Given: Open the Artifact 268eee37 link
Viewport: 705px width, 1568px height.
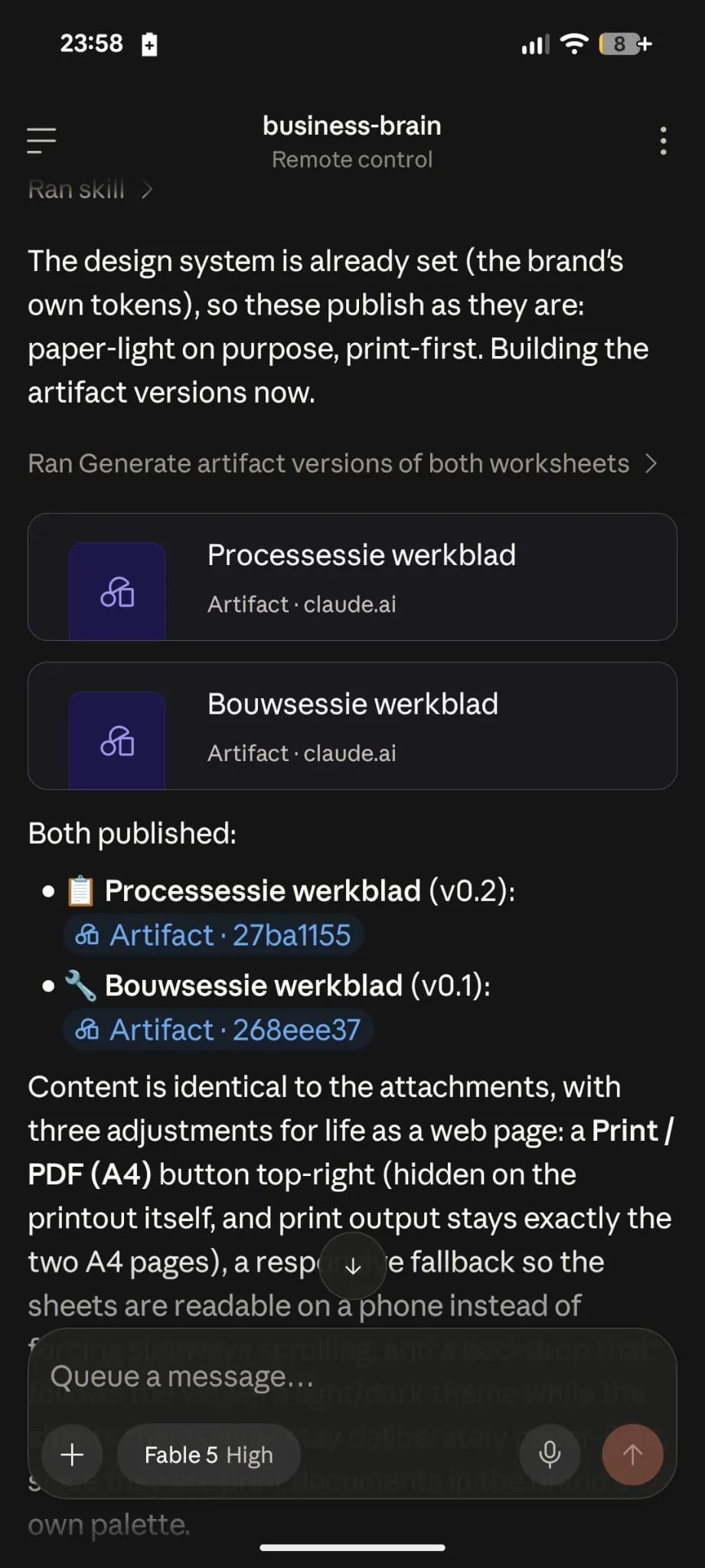Looking at the screenshot, I should [217, 1030].
